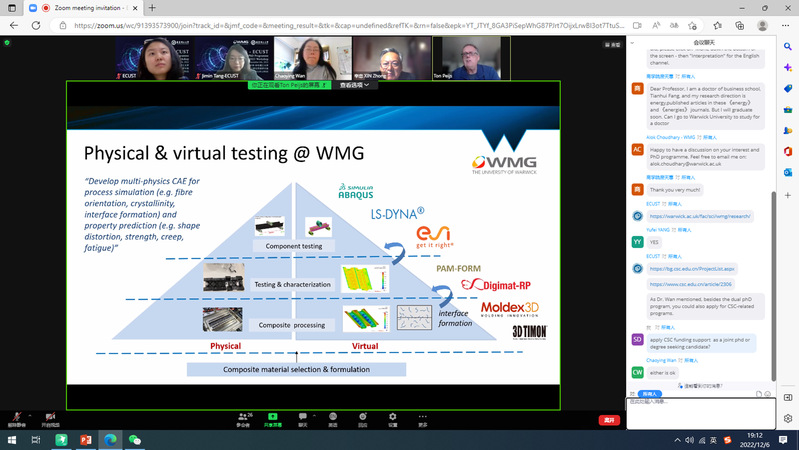This screenshot has width=799, height=450.
Task: Open emoji picker in chat input area
Action: (x=767, y=394)
